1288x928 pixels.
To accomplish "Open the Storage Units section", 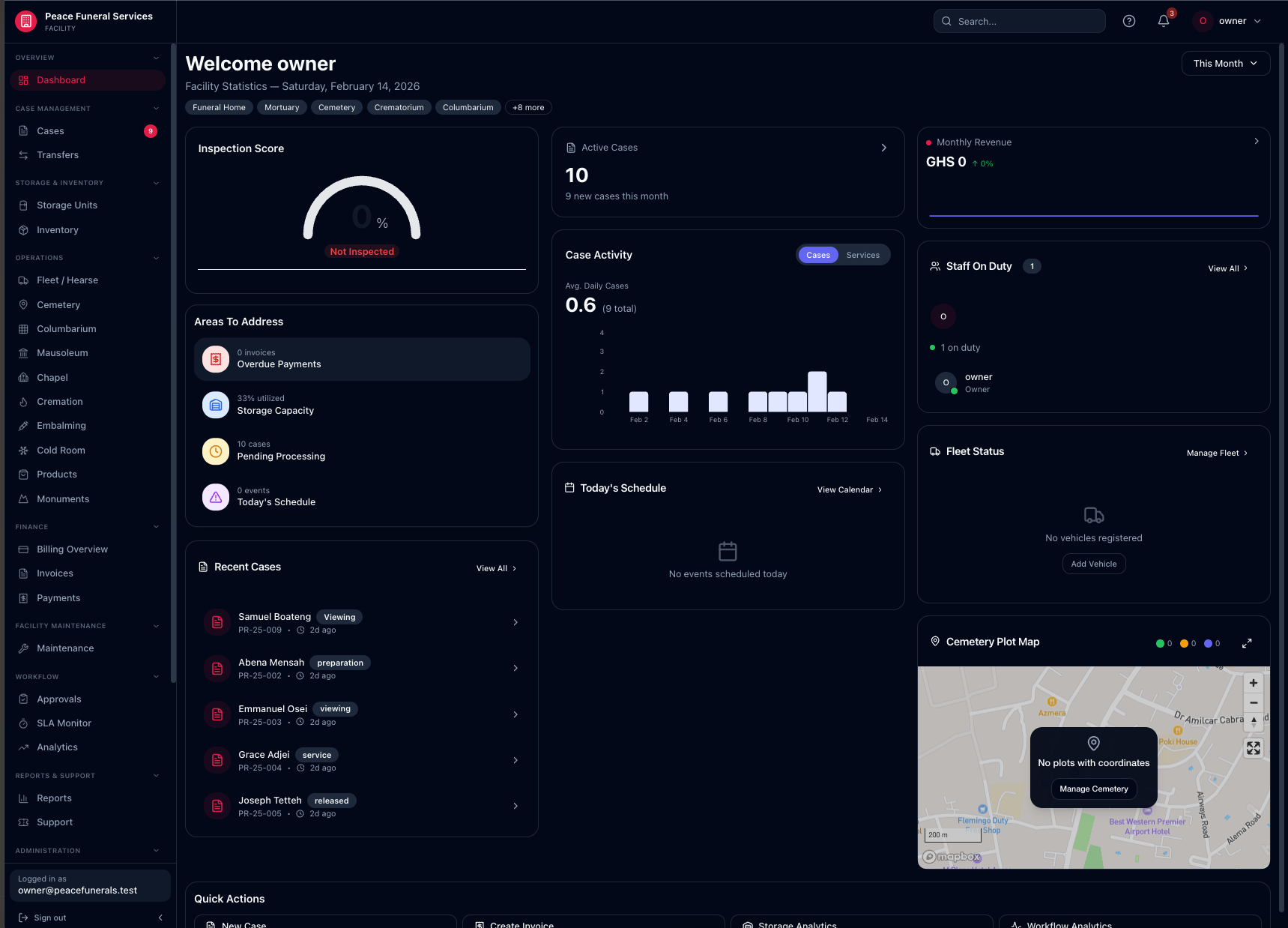I will [67, 205].
